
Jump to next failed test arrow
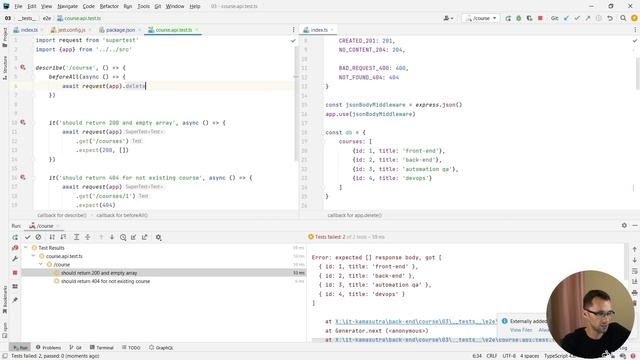pos(112,237)
